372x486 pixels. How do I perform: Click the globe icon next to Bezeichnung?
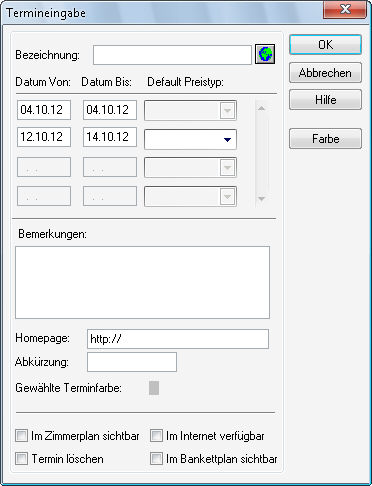(265, 54)
